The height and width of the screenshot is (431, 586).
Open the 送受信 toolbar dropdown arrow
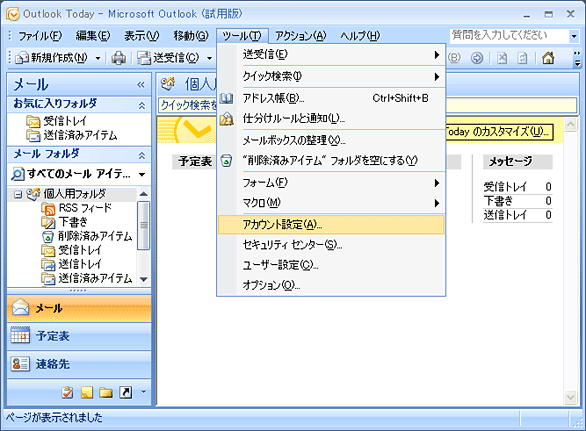[x=210, y=58]
